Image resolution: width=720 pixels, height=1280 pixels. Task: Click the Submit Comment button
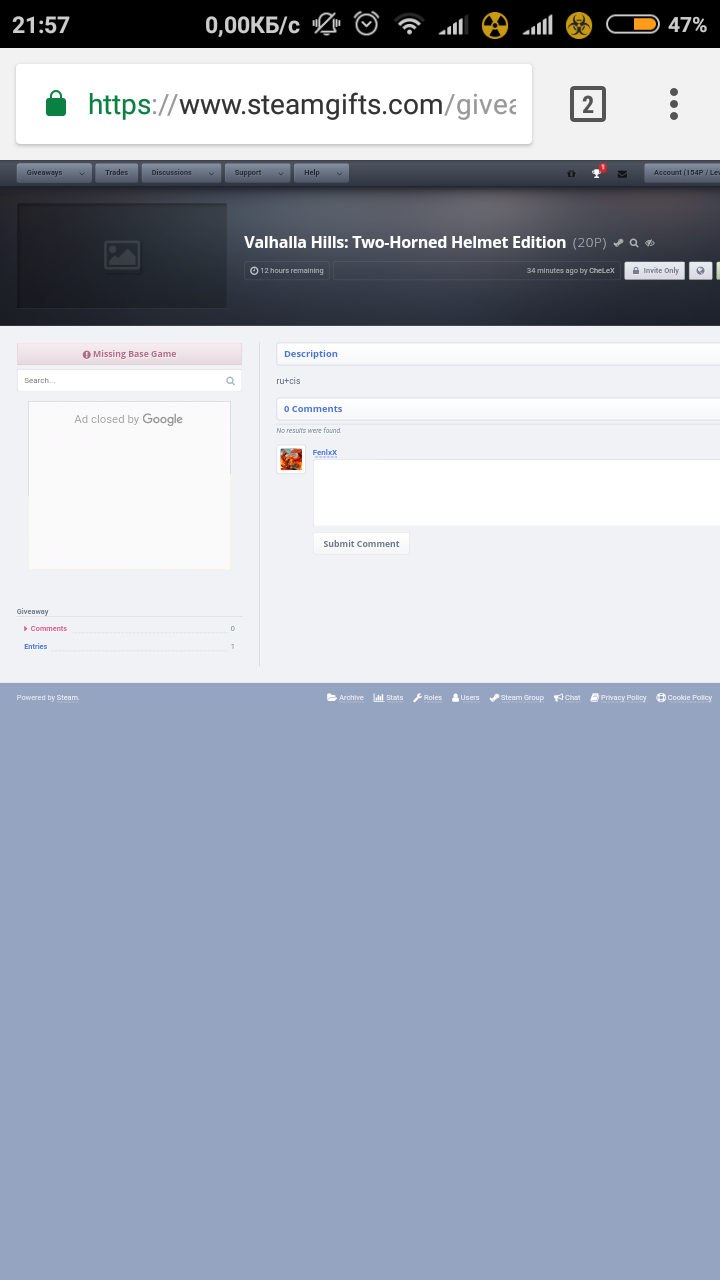tap(361, 544)
